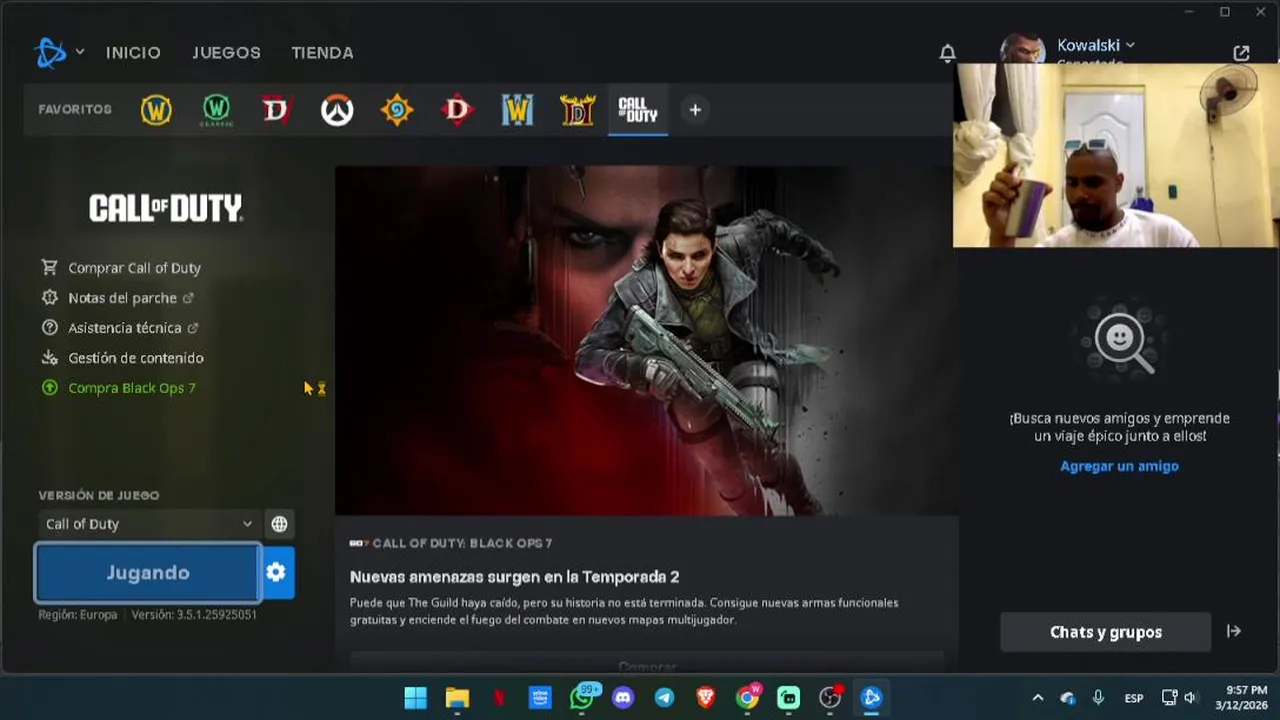Open the notifications bell
This screenshot has height=720, width=1280.
tap(947, 53)
